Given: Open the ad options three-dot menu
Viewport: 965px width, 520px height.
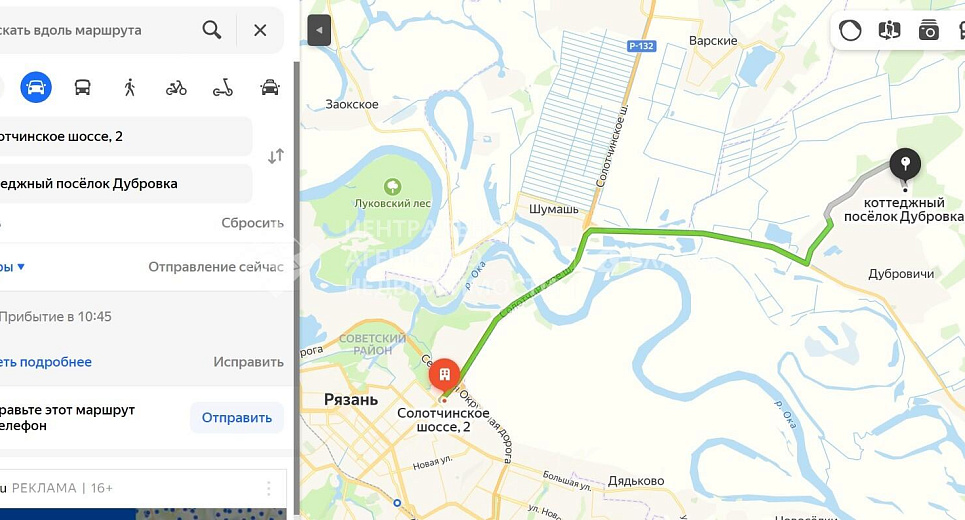Looking at the screenshot, I should click(x=268, y=489).
